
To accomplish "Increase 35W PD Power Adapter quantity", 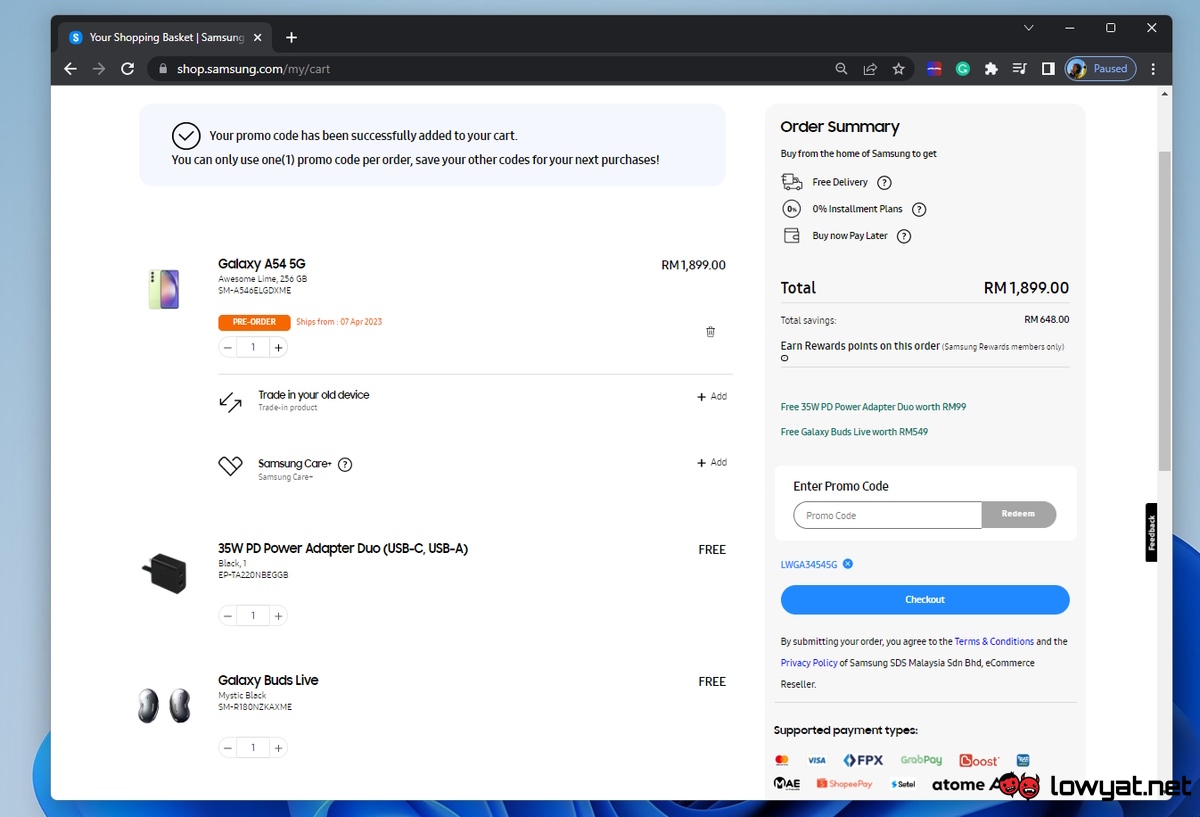I will [x=278, y=615].
